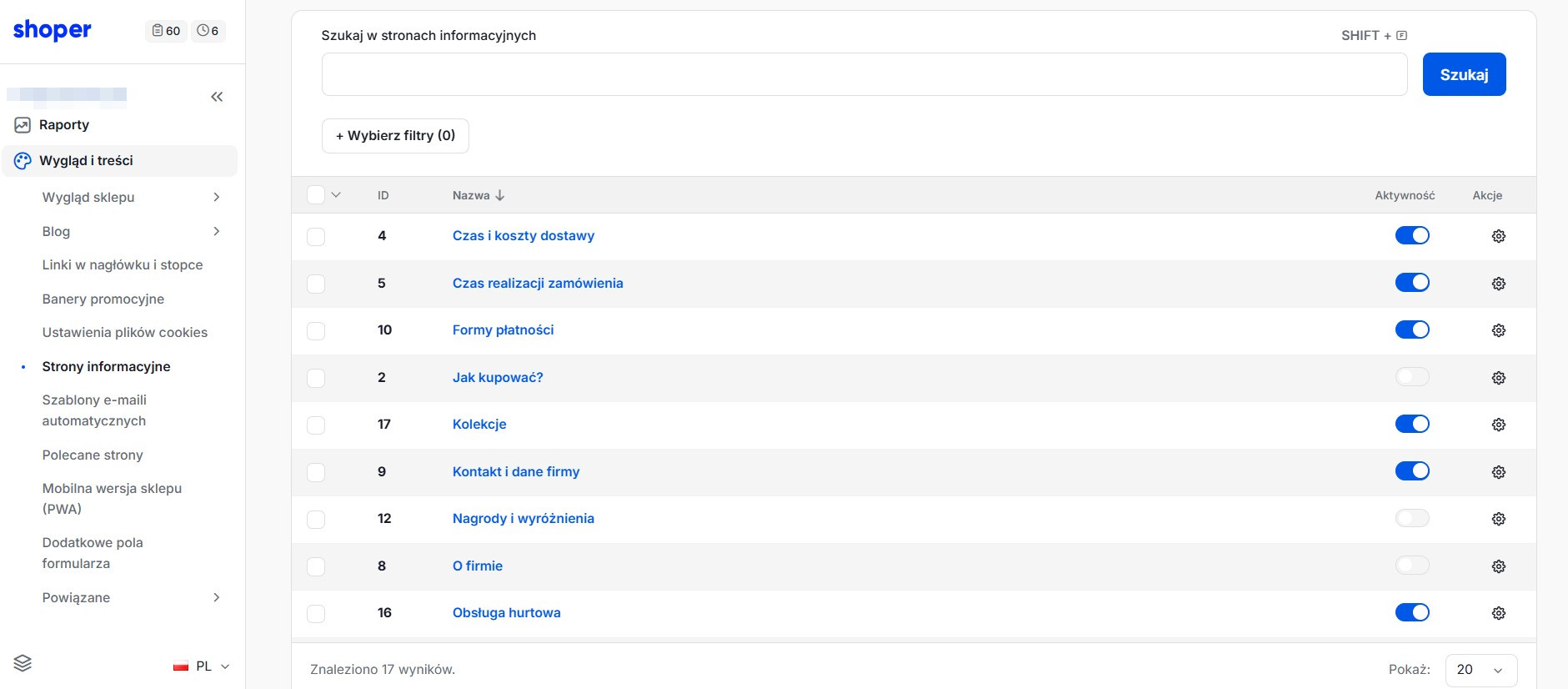Enable activity for O firmie
Screen dimensions: 1568x689
pos(1412,566)
